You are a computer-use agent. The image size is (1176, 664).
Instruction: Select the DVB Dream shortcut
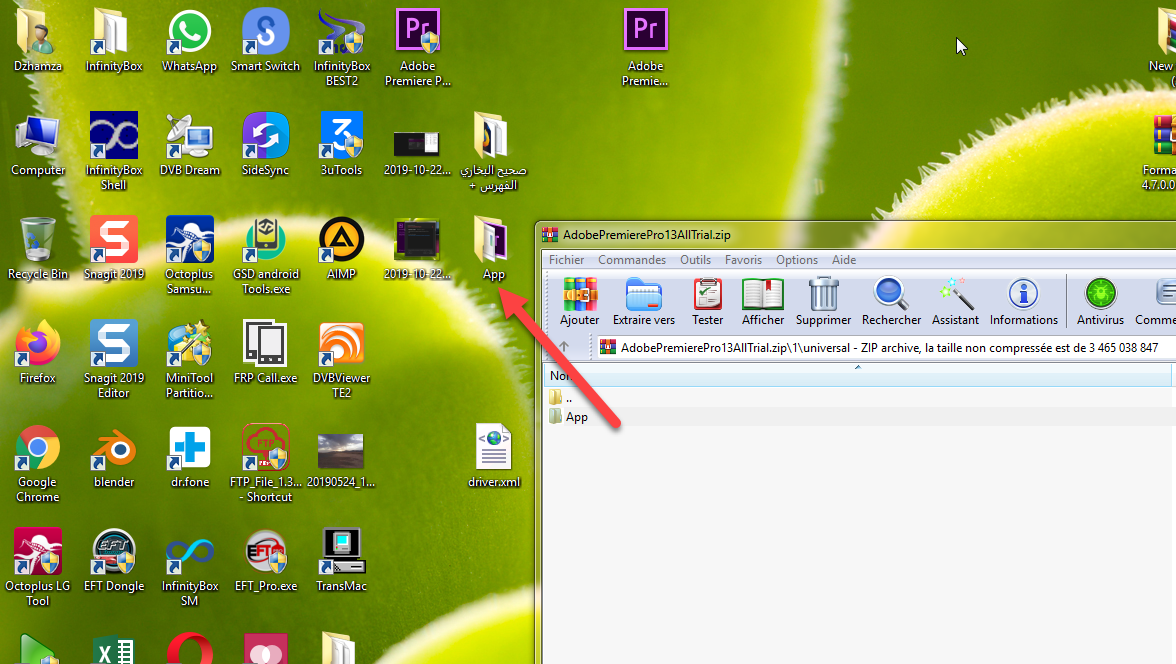pyautogui.click(x=189, y=145)
